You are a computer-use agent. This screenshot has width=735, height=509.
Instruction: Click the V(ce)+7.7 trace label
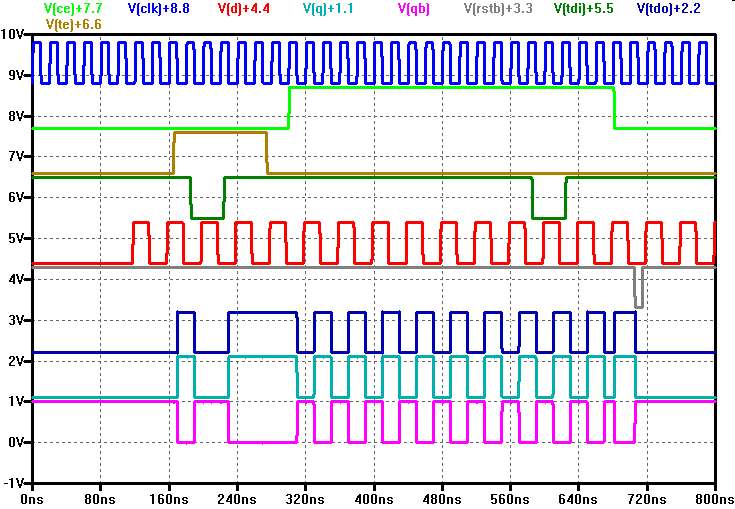pyautogui.click(x=73, y=9)
